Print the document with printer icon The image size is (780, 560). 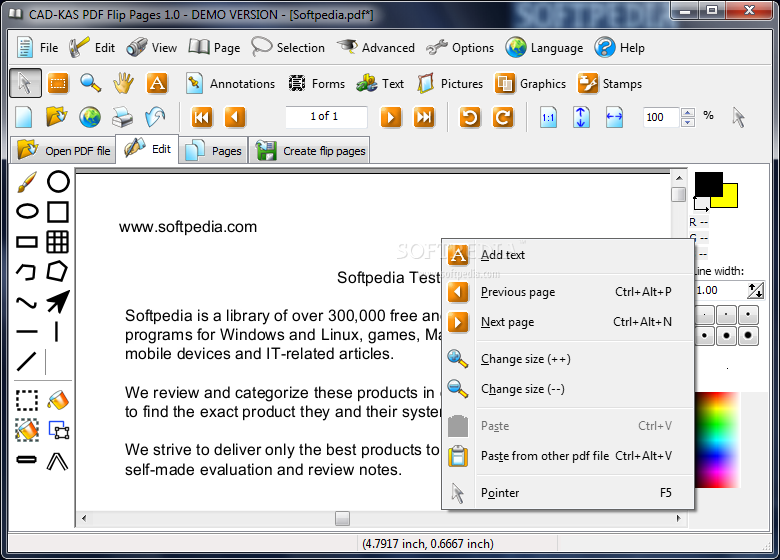pyautogui.click(x=122, y=117)
